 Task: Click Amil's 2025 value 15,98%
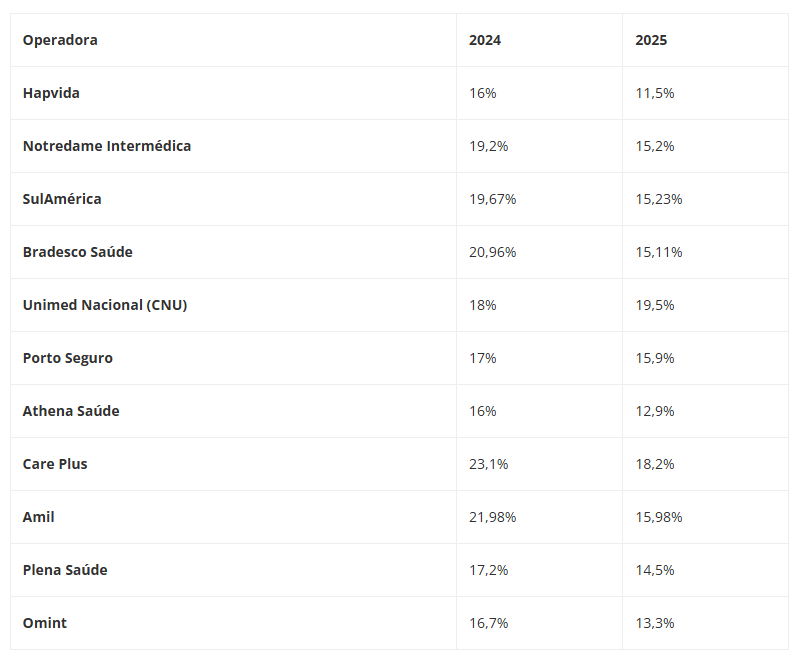coord(658,517)
